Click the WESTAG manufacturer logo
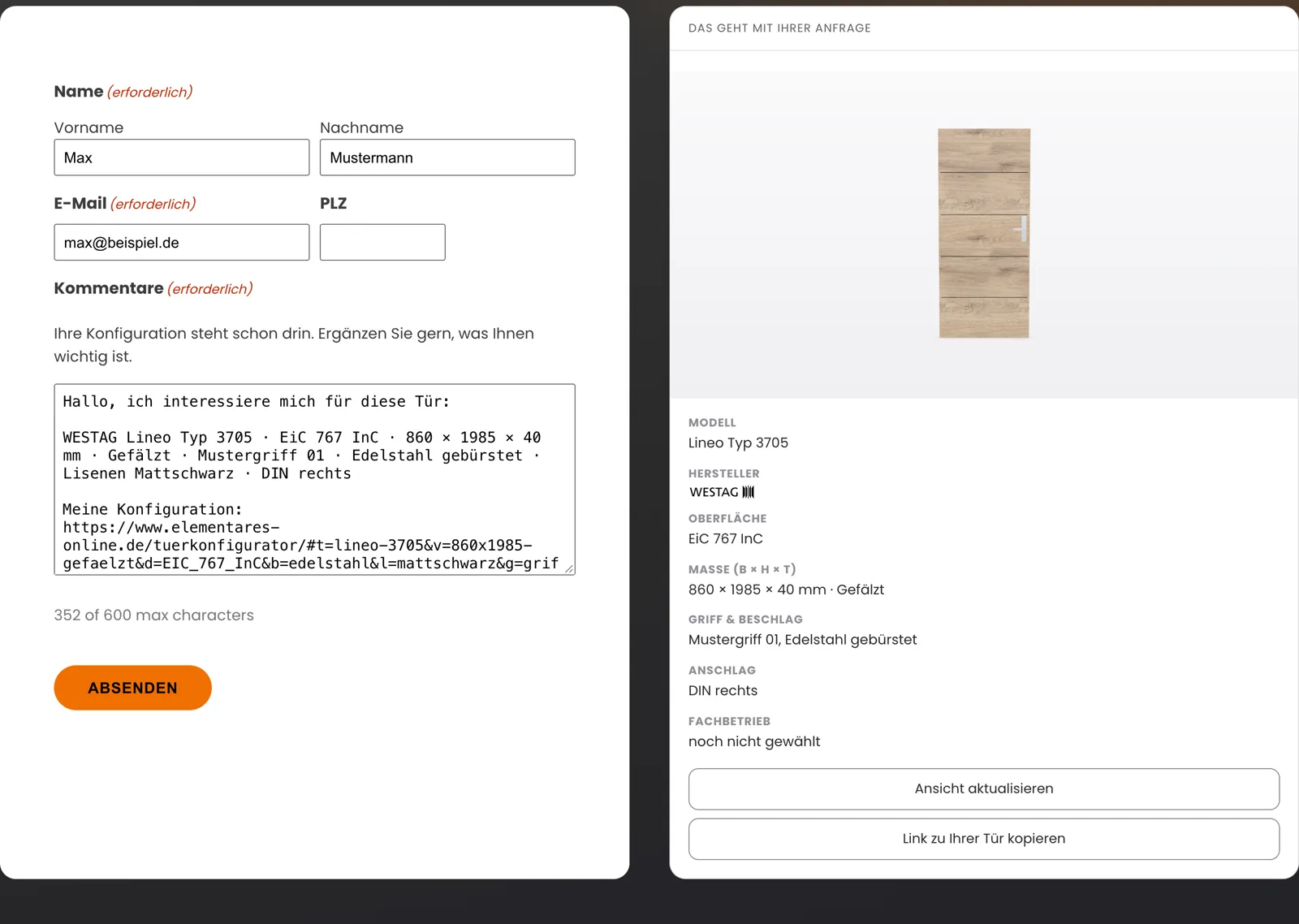The image size is (1299, 924). click(722, 492)
